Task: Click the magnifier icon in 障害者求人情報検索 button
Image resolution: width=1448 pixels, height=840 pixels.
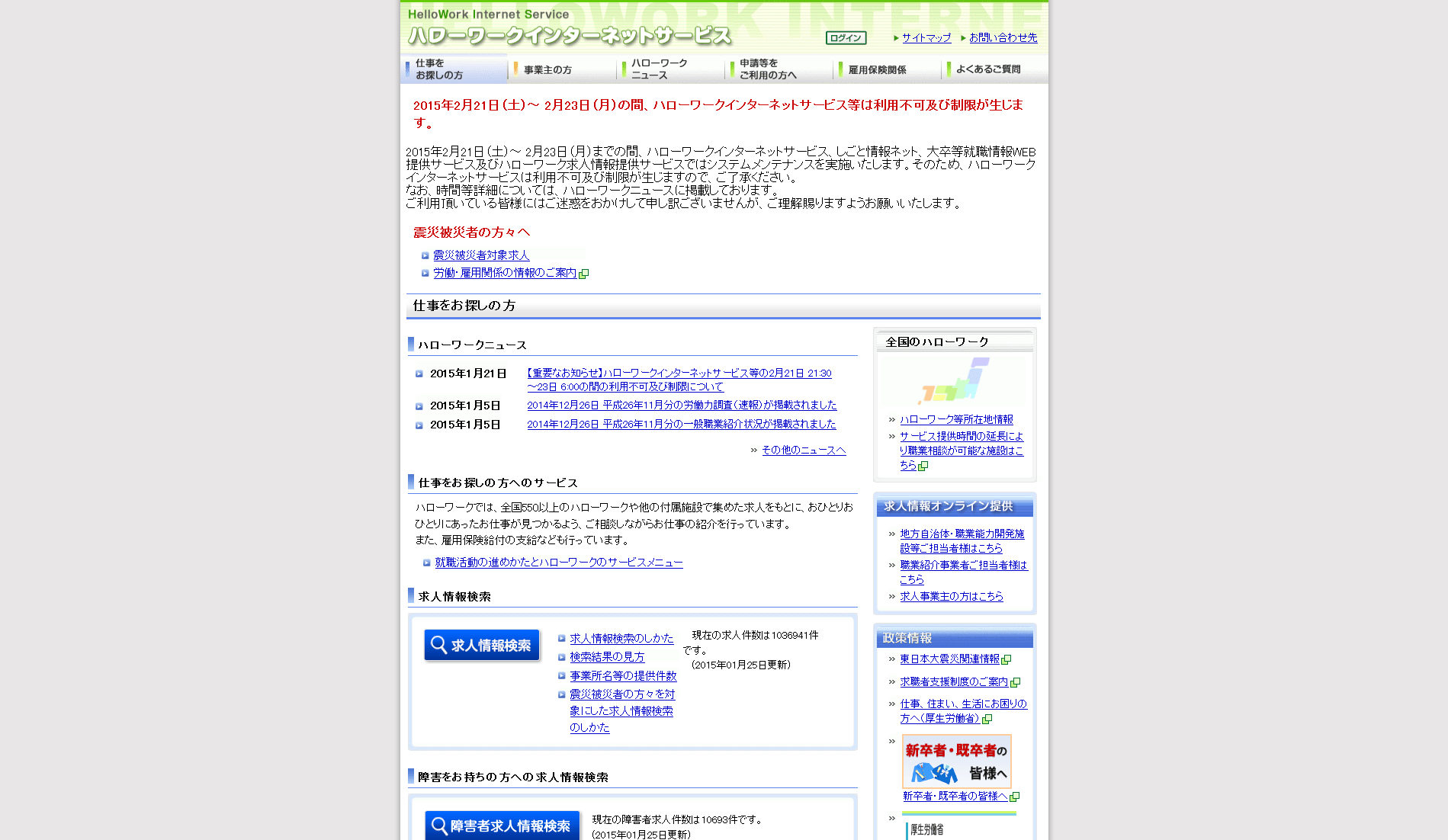Action: coord(439,826)
